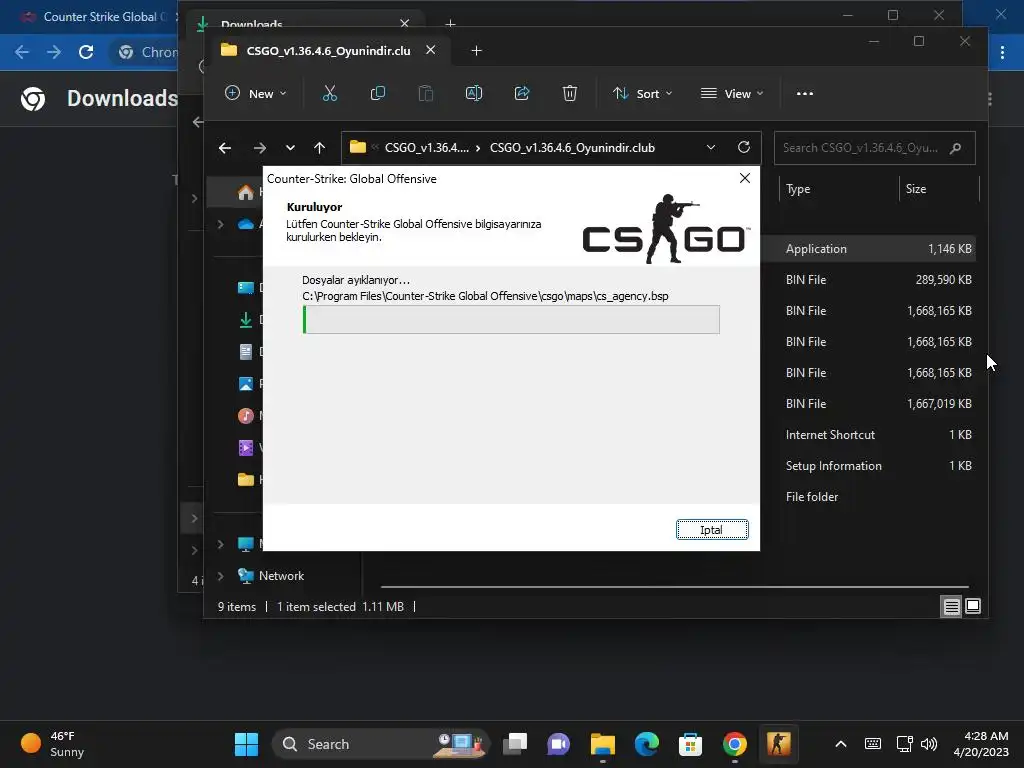
Task: Switch to the Downloads tab behind
Action: [x=251, y=24]
